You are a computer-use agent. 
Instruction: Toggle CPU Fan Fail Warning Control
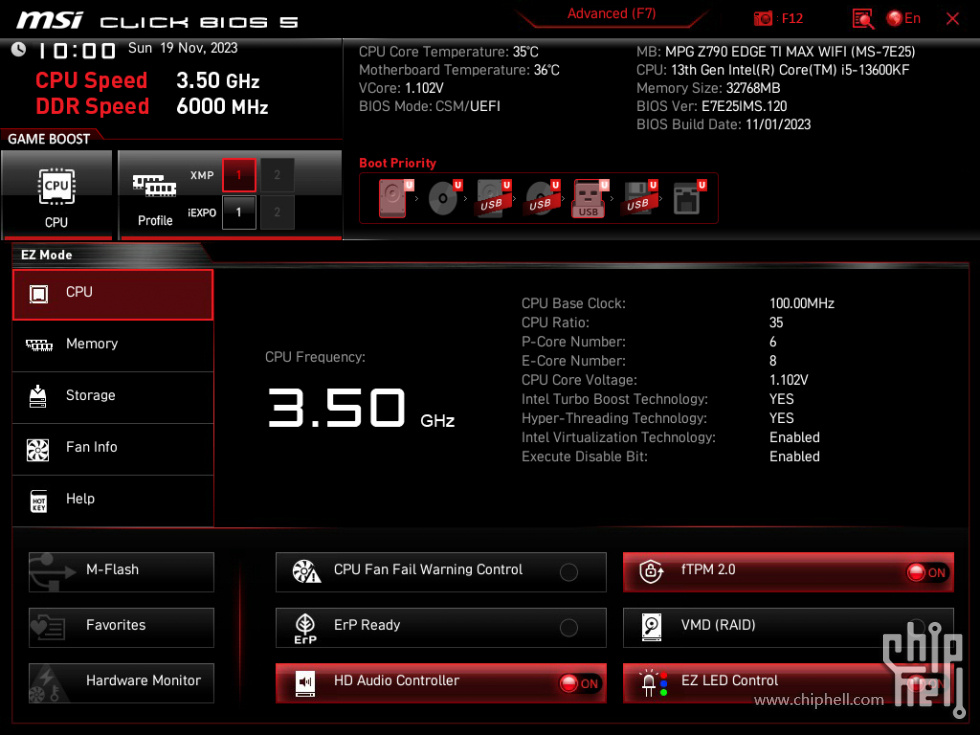point(441,571)
